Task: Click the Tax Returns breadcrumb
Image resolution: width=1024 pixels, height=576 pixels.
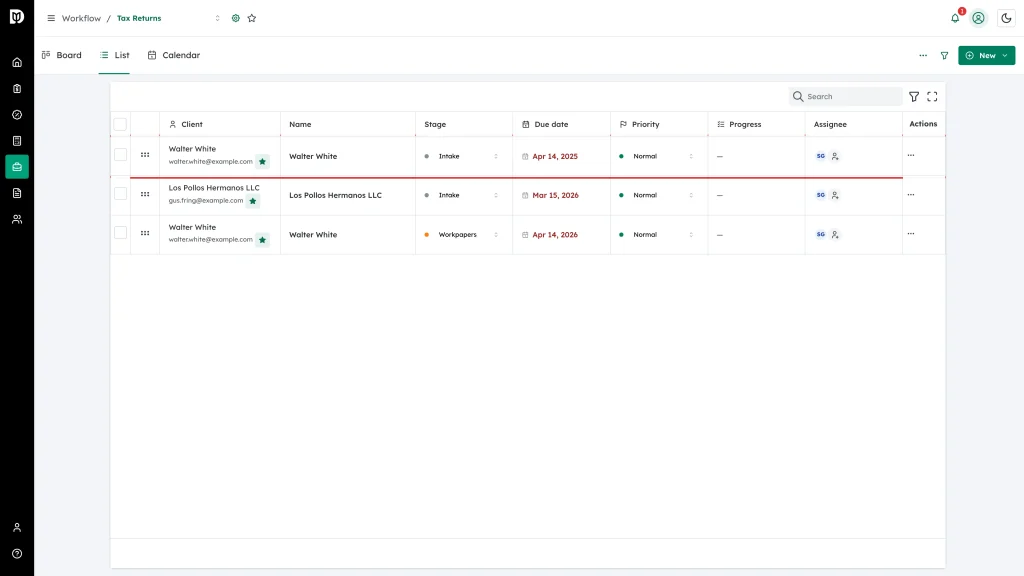Action: pos(139,18)
